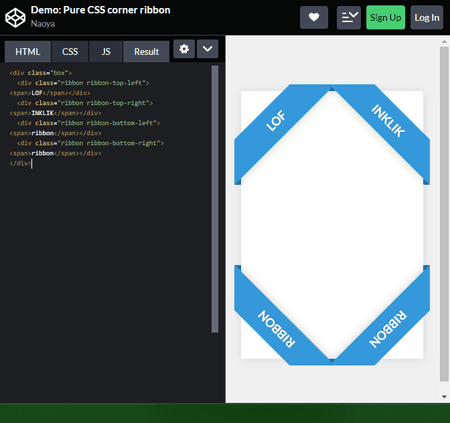Open the change view layout icon
Viewport: 450px width, 423px height.
(349, 17)
